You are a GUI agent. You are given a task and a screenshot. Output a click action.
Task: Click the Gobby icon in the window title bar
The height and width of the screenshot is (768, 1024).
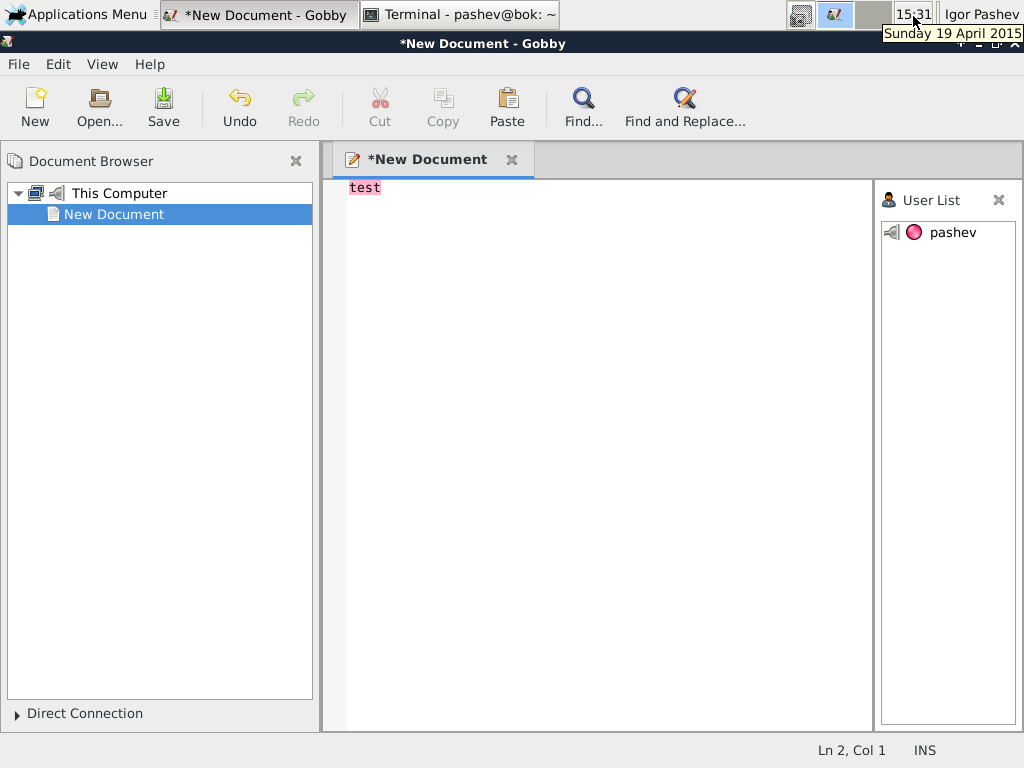(x=7, y=42)
